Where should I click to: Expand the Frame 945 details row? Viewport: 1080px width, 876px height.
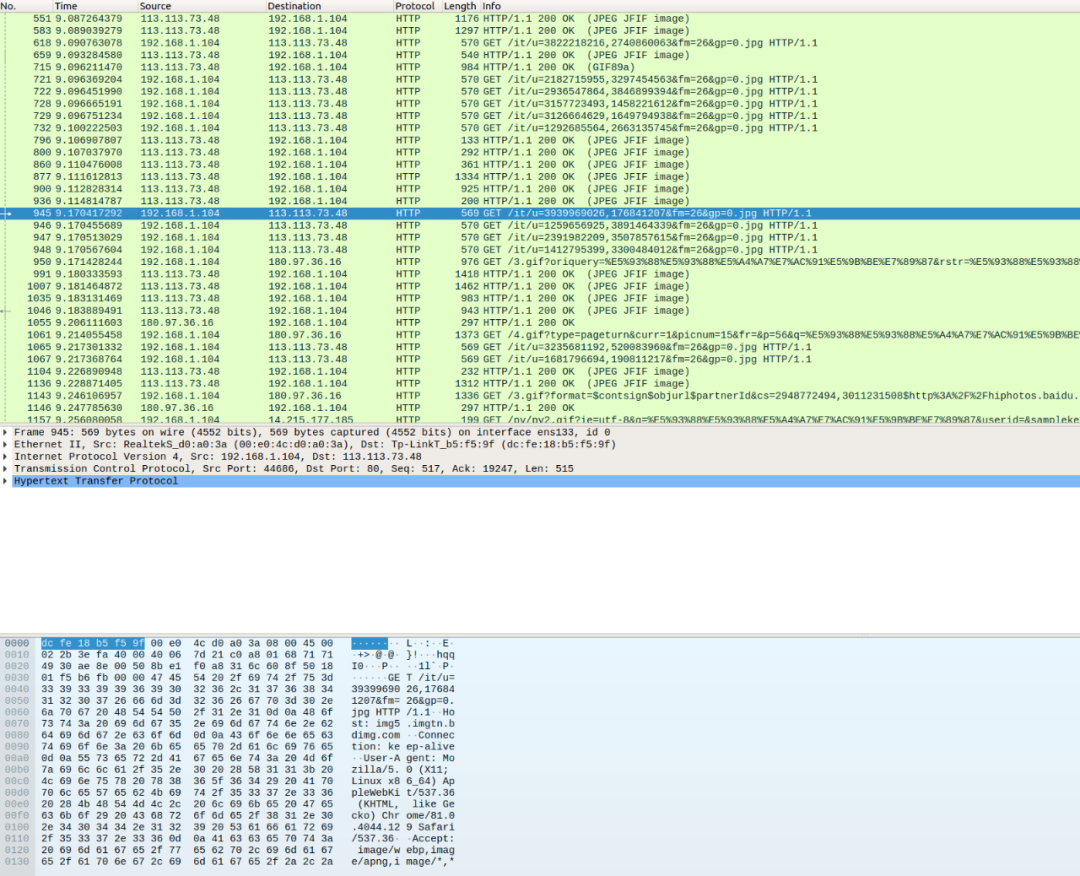(x=5, y=432)
